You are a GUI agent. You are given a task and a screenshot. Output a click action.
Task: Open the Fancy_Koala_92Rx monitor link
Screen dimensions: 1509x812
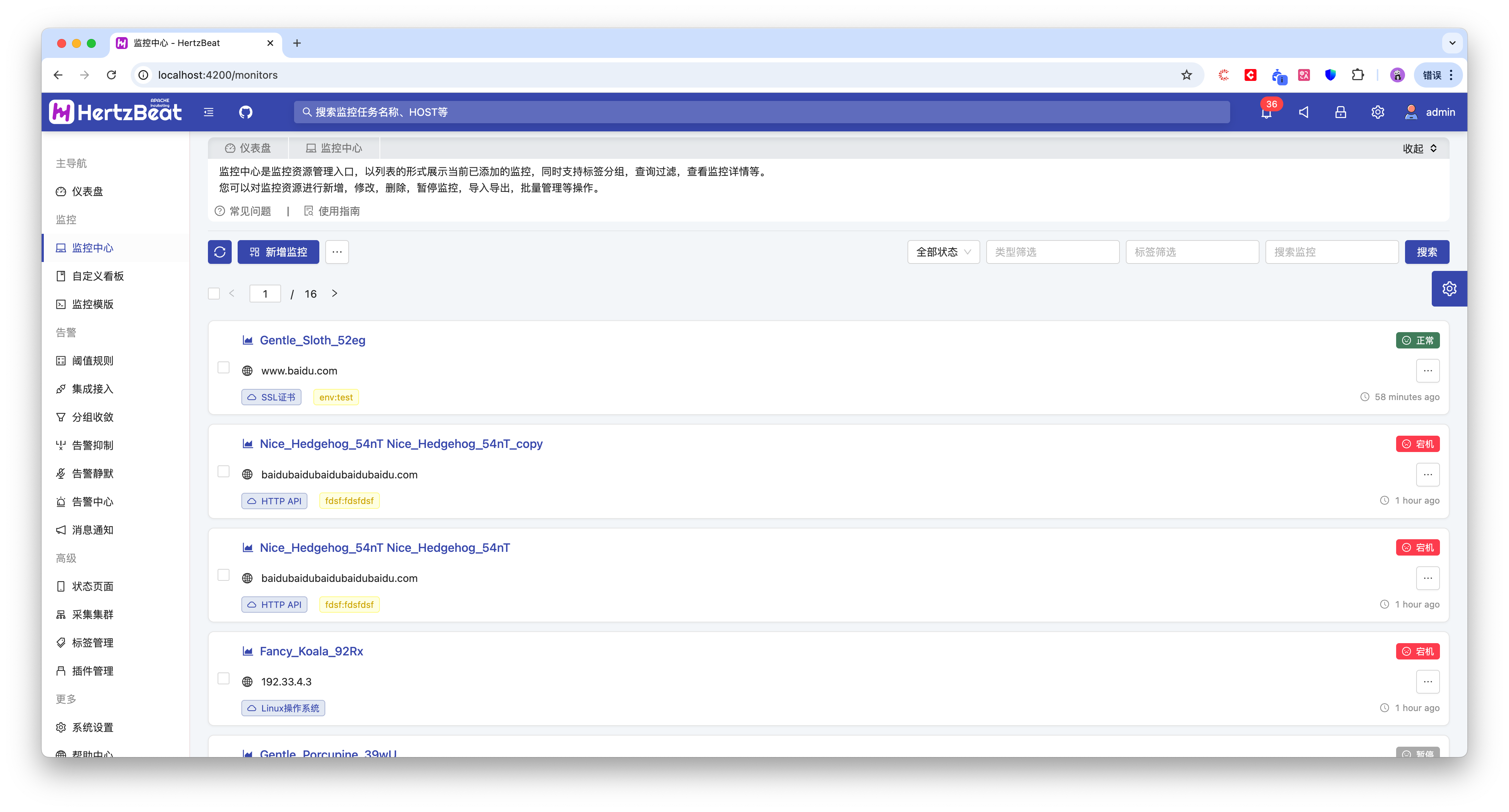[x=311, y=651]
